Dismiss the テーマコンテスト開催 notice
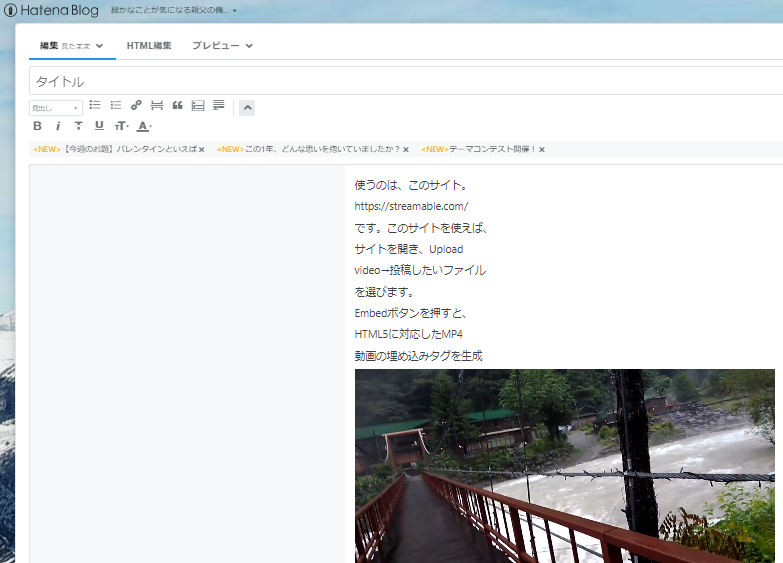 coord(542,149)
